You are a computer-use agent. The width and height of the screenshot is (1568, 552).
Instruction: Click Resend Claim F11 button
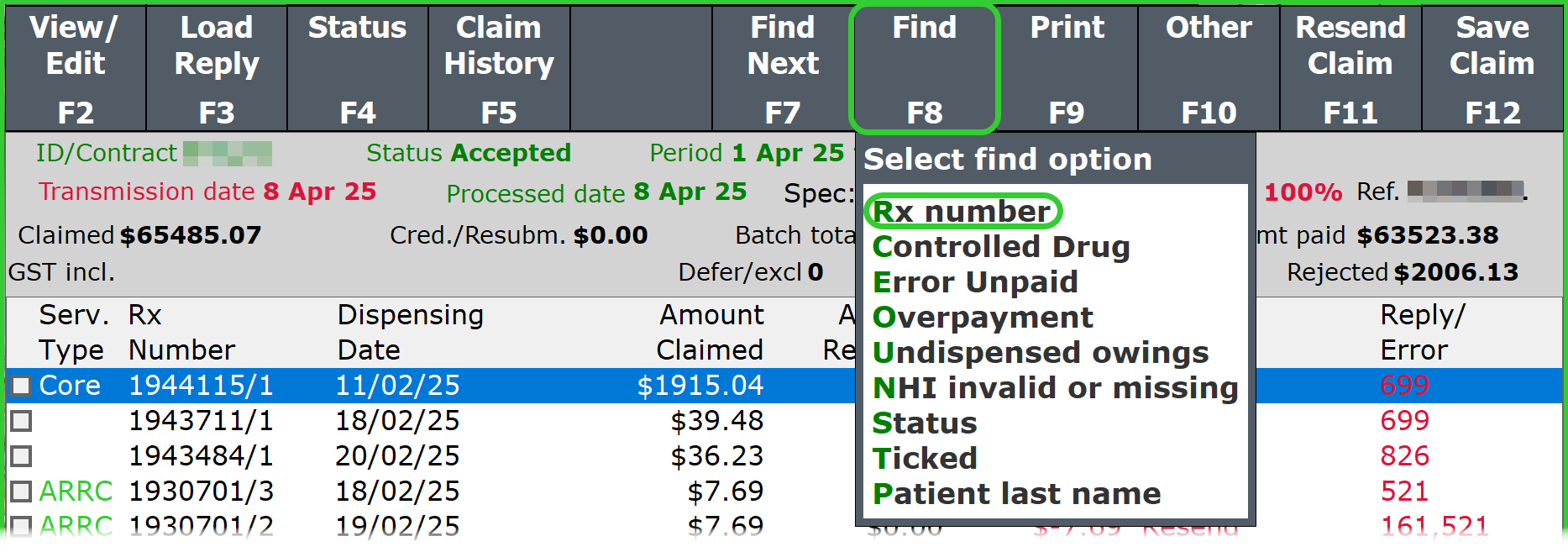1350,69
